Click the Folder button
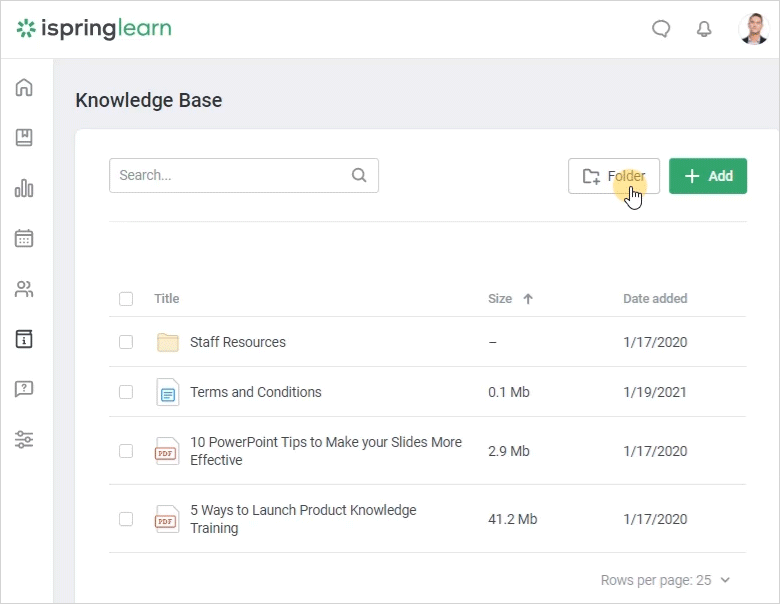Screen dimensions: 780x604 click(613, 176)
